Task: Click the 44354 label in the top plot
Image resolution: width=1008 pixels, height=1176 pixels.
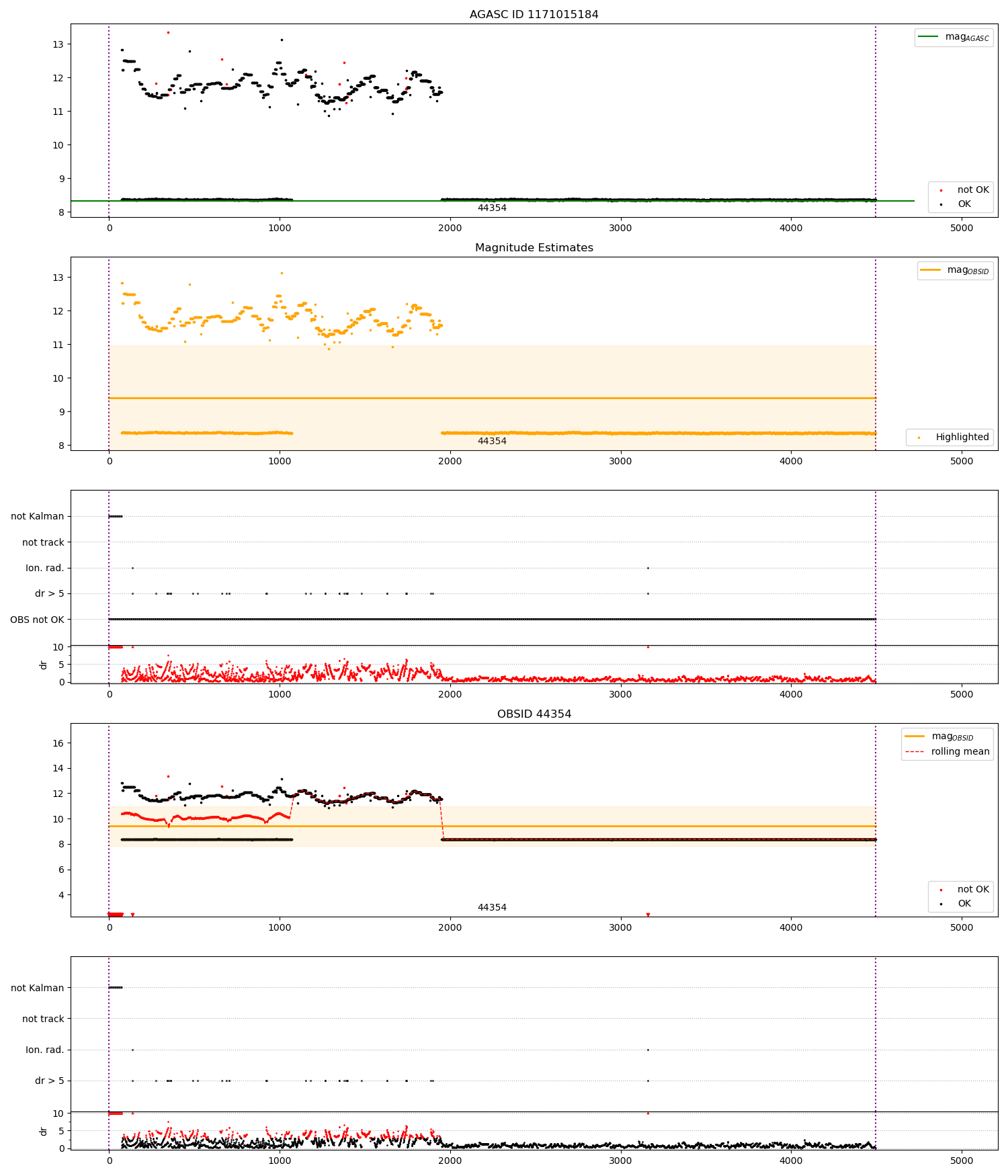Action: coord(492,208)
